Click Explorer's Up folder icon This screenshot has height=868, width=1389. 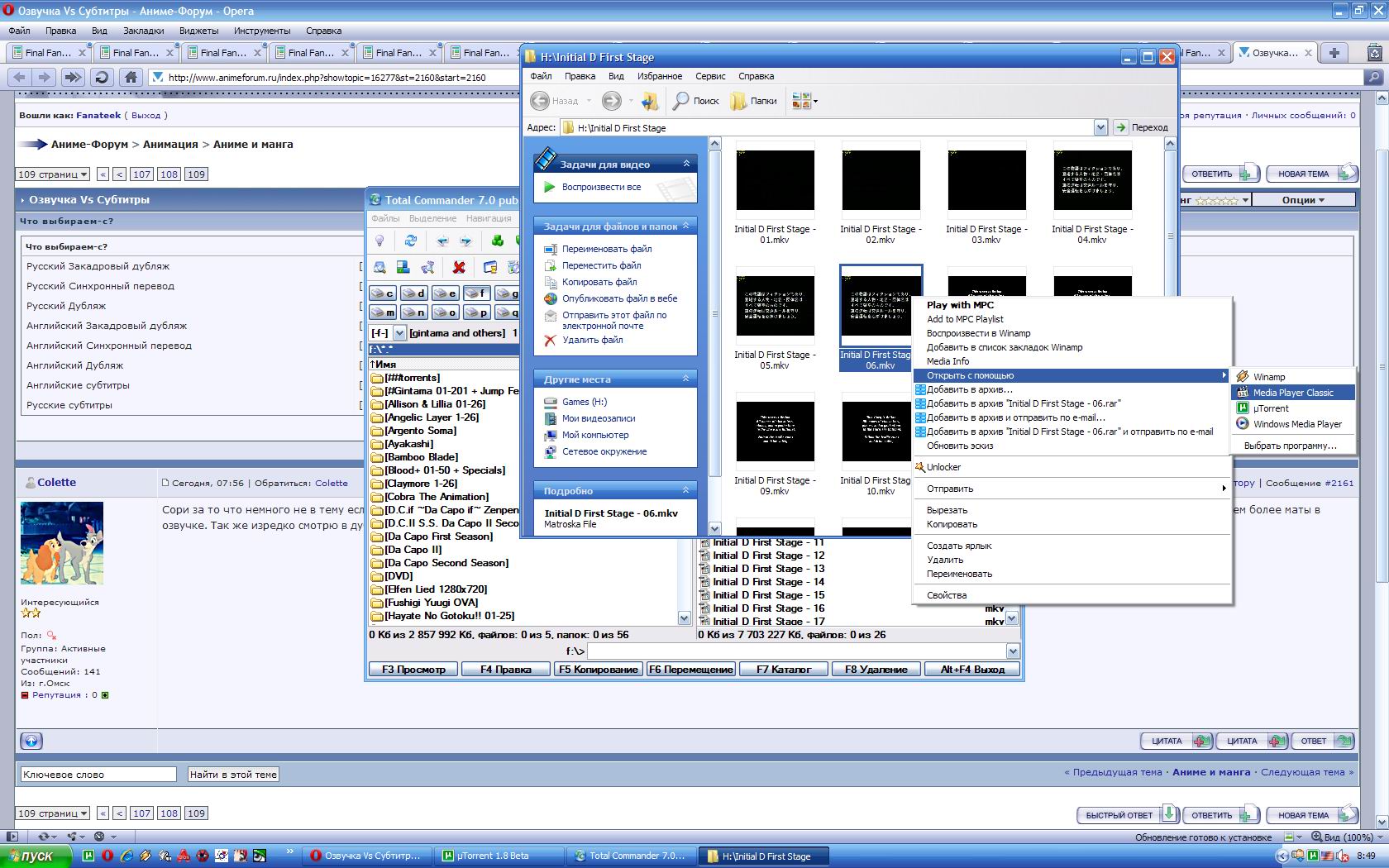coord(650,101)
